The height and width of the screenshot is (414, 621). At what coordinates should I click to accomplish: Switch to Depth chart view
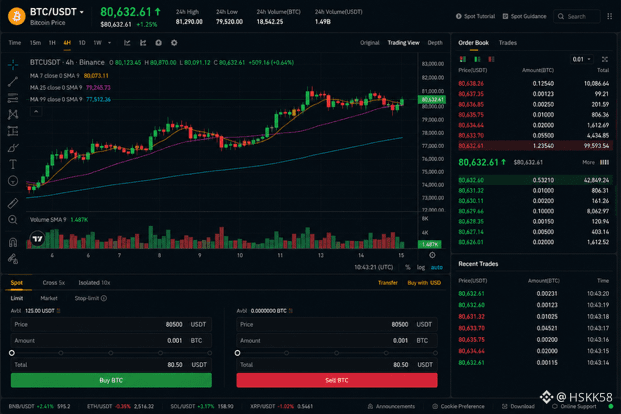pyautogui.click(x=435, y=43)
